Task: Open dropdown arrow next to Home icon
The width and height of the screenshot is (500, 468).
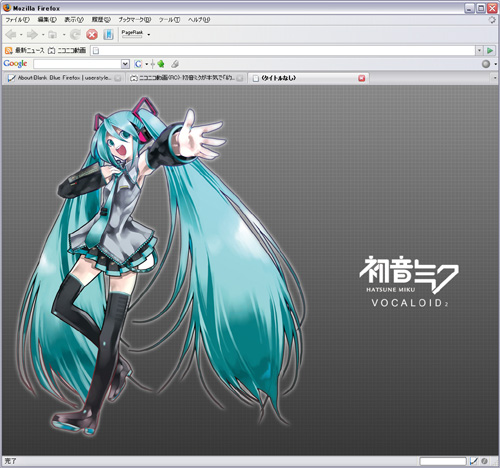Action: pos(64,35)
